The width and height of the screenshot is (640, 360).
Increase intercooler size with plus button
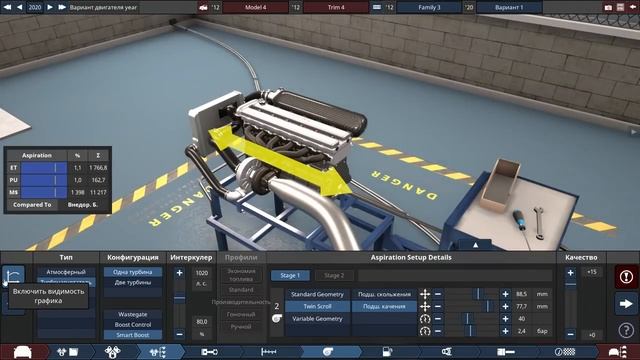(180, 273)
